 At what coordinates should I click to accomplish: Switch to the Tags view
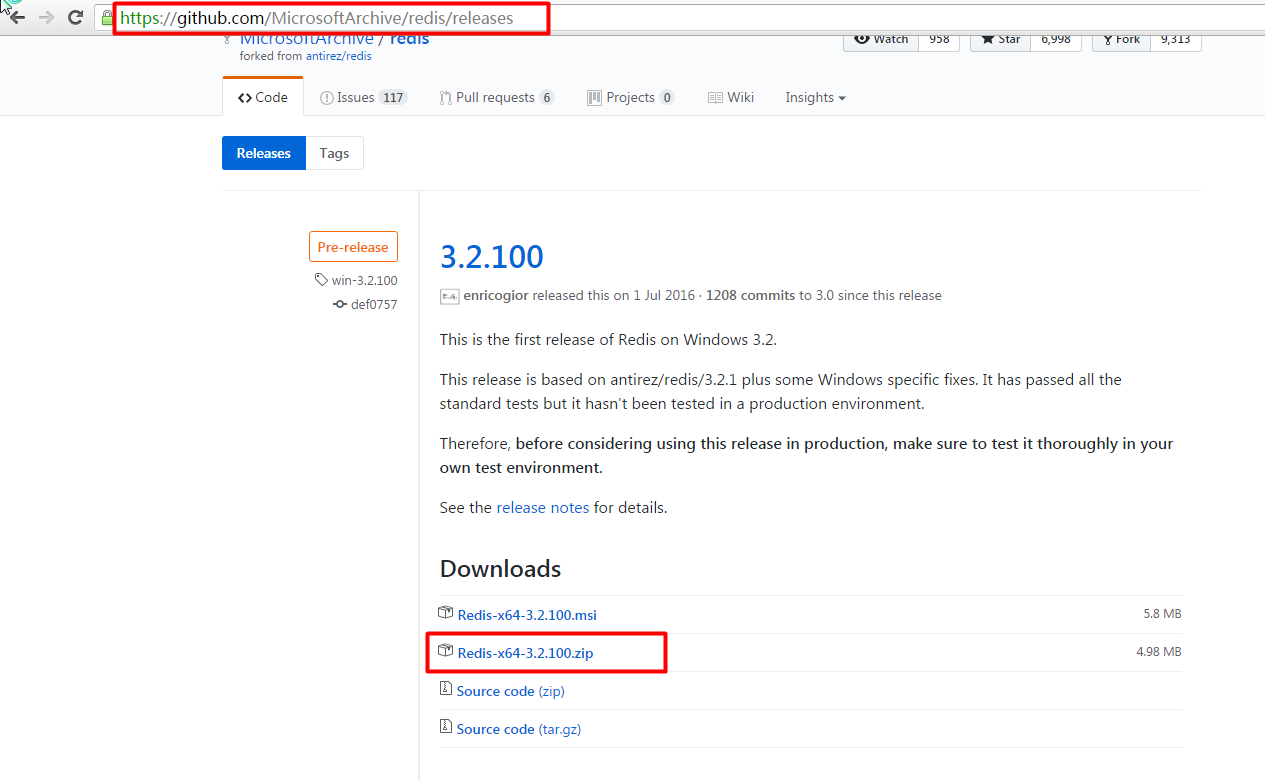[334, 153]
